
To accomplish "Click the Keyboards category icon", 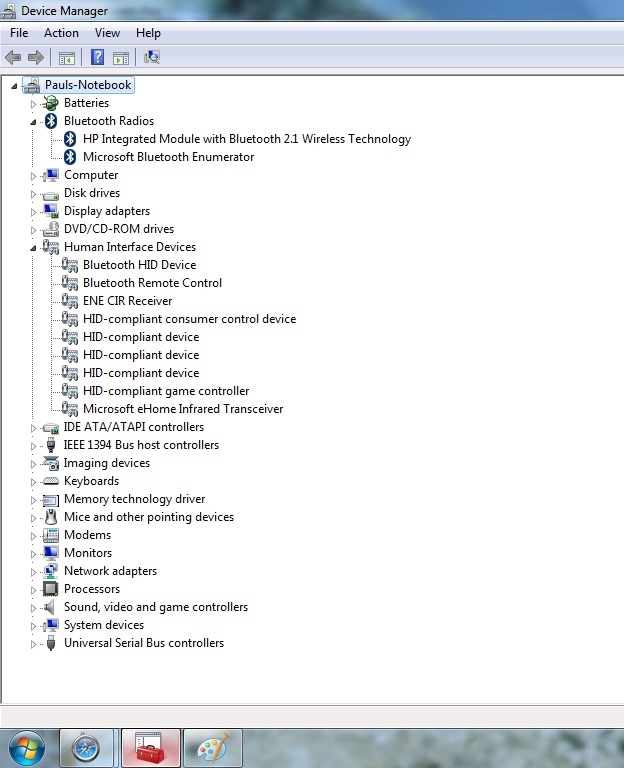I will (x=50, y=481).
